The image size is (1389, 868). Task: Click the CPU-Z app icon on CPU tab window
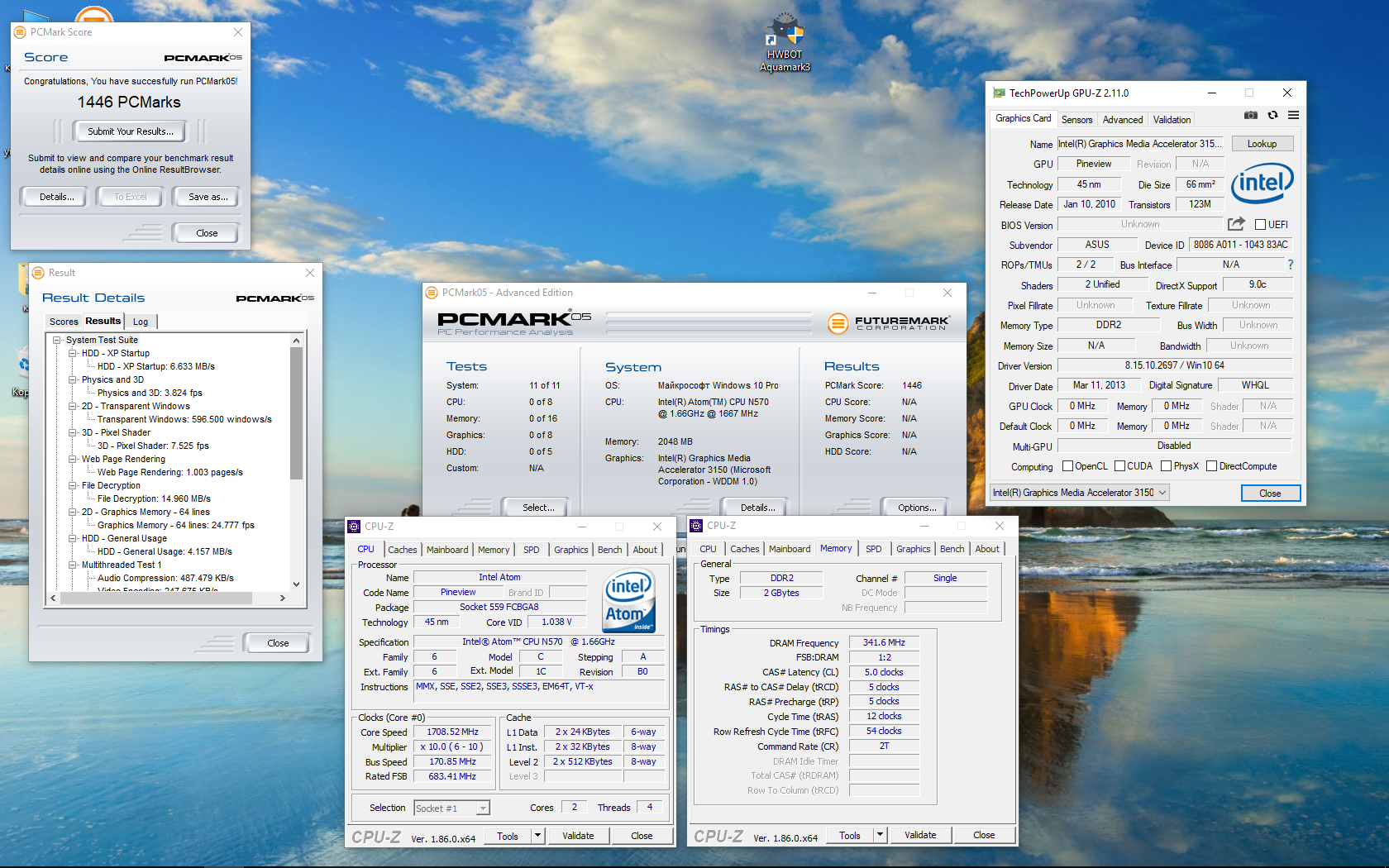(x=354, y=526)
